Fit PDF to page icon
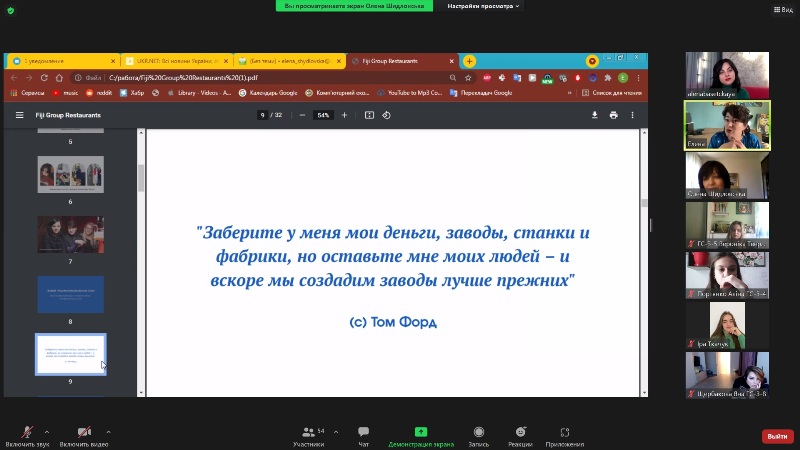The height and width of the screenshot is (450, 800). [369, 115]
